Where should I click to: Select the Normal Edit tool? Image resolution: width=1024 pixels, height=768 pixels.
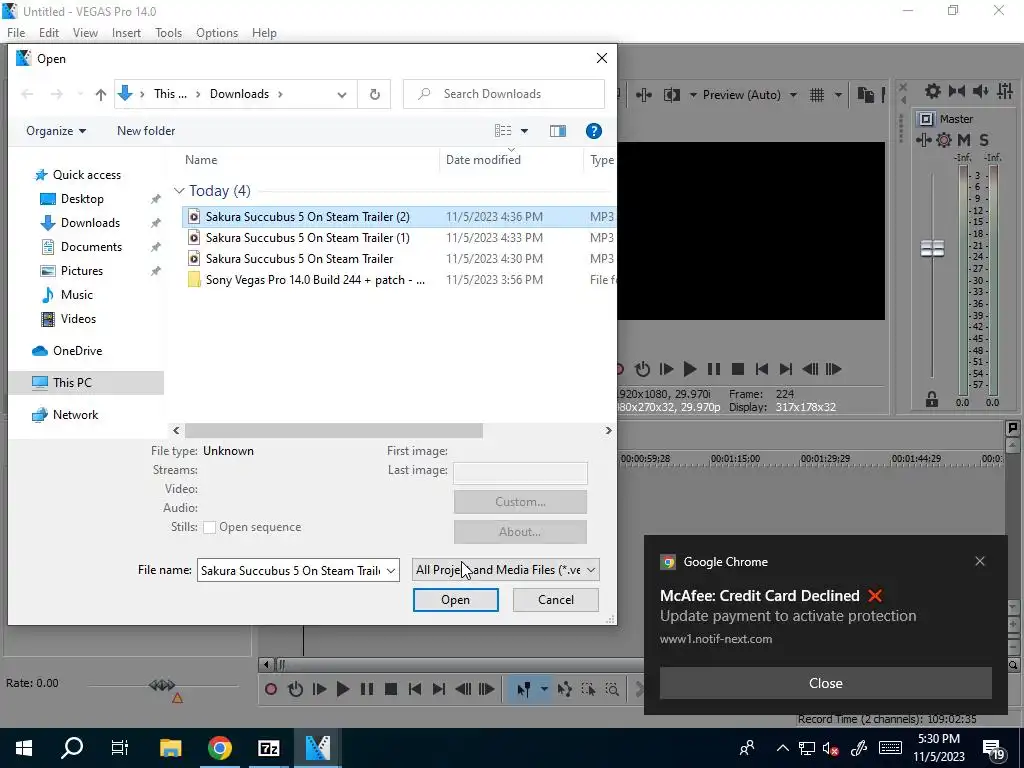click(x=524, y=689)
